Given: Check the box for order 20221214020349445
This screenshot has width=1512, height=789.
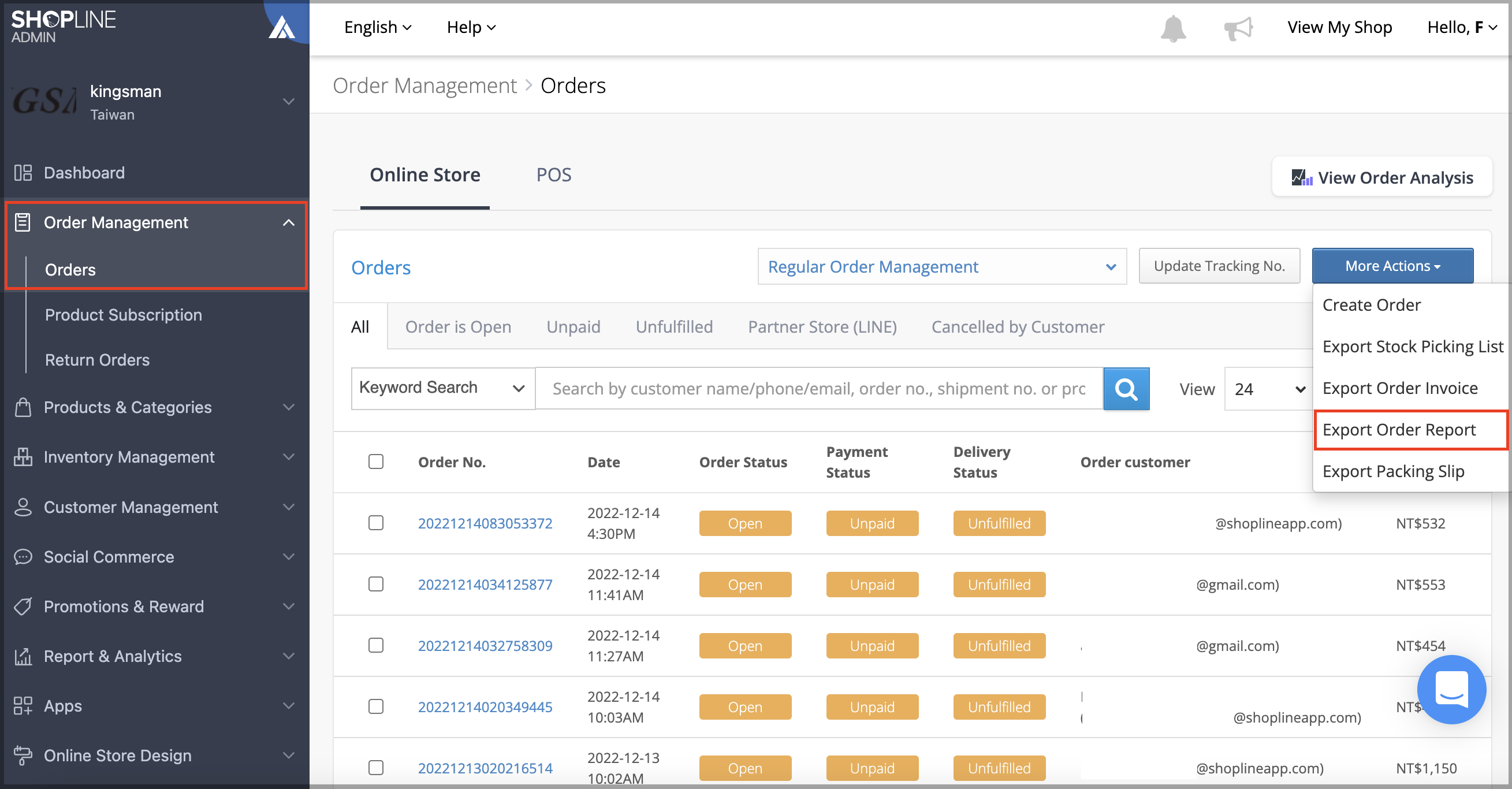Looking at the screenshot, I should [375, 706].
